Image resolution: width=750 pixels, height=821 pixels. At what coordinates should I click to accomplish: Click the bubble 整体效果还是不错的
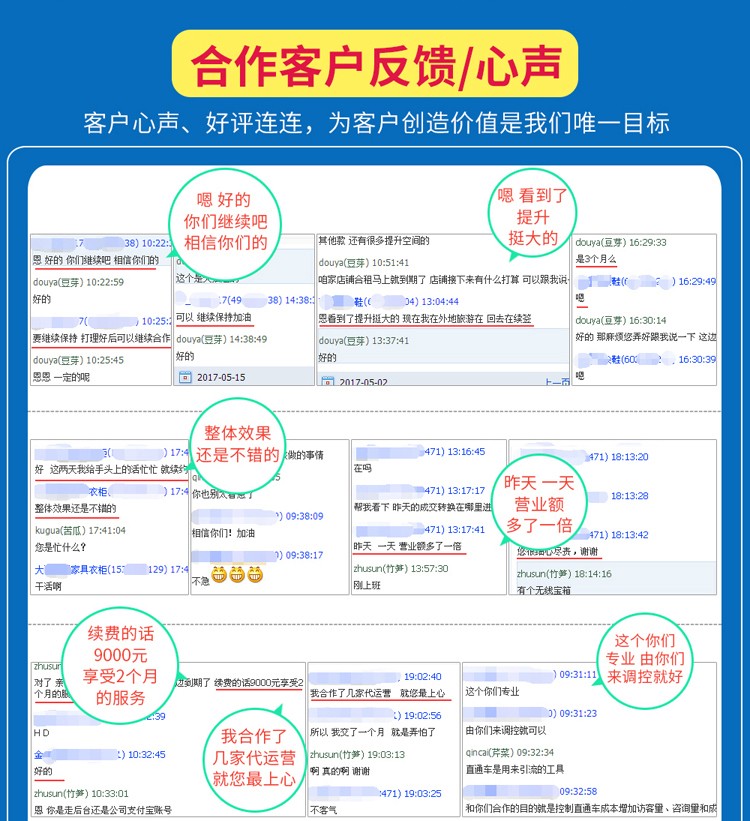pos(238,444)
